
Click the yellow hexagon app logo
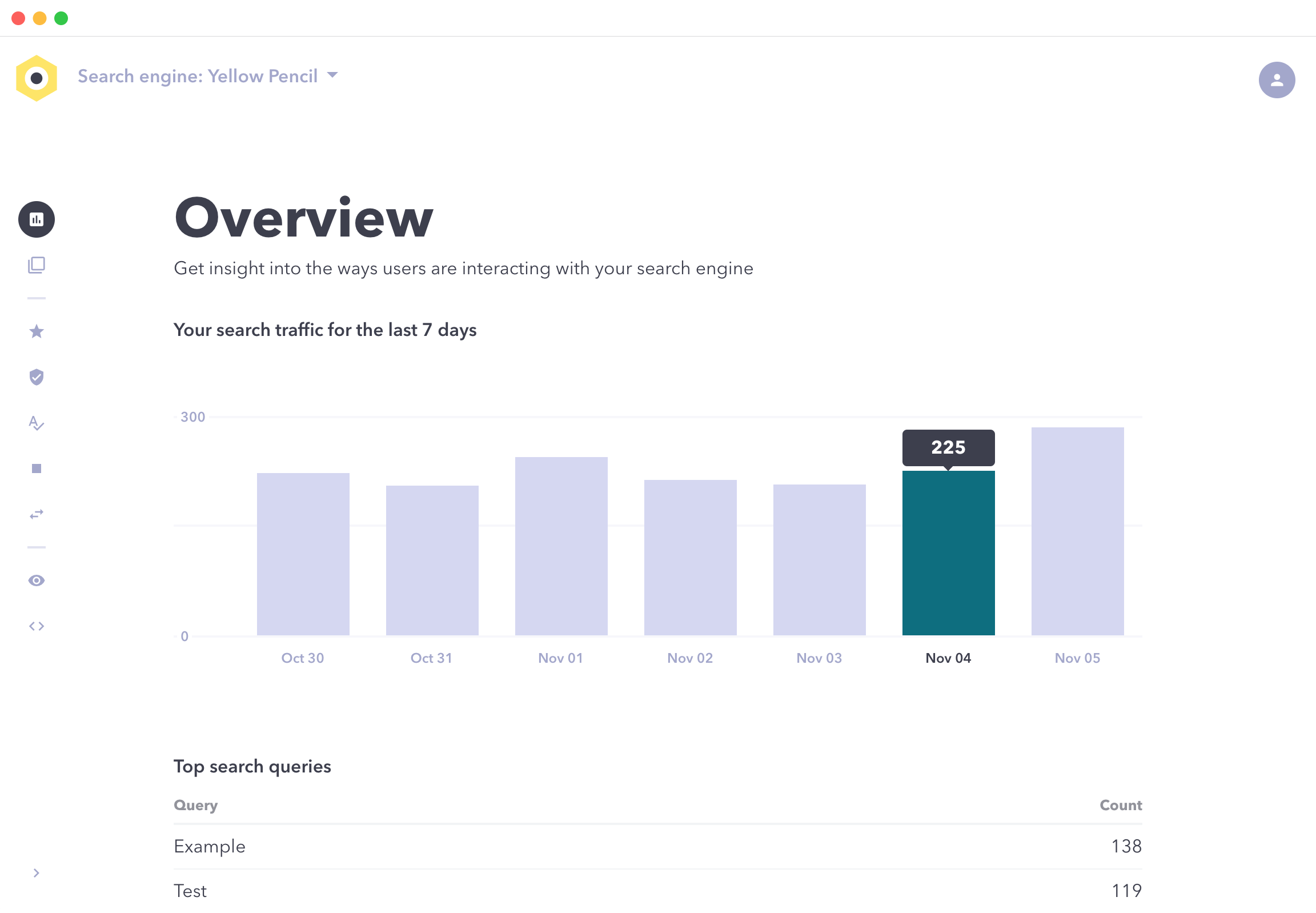click(x=37, y=77)
